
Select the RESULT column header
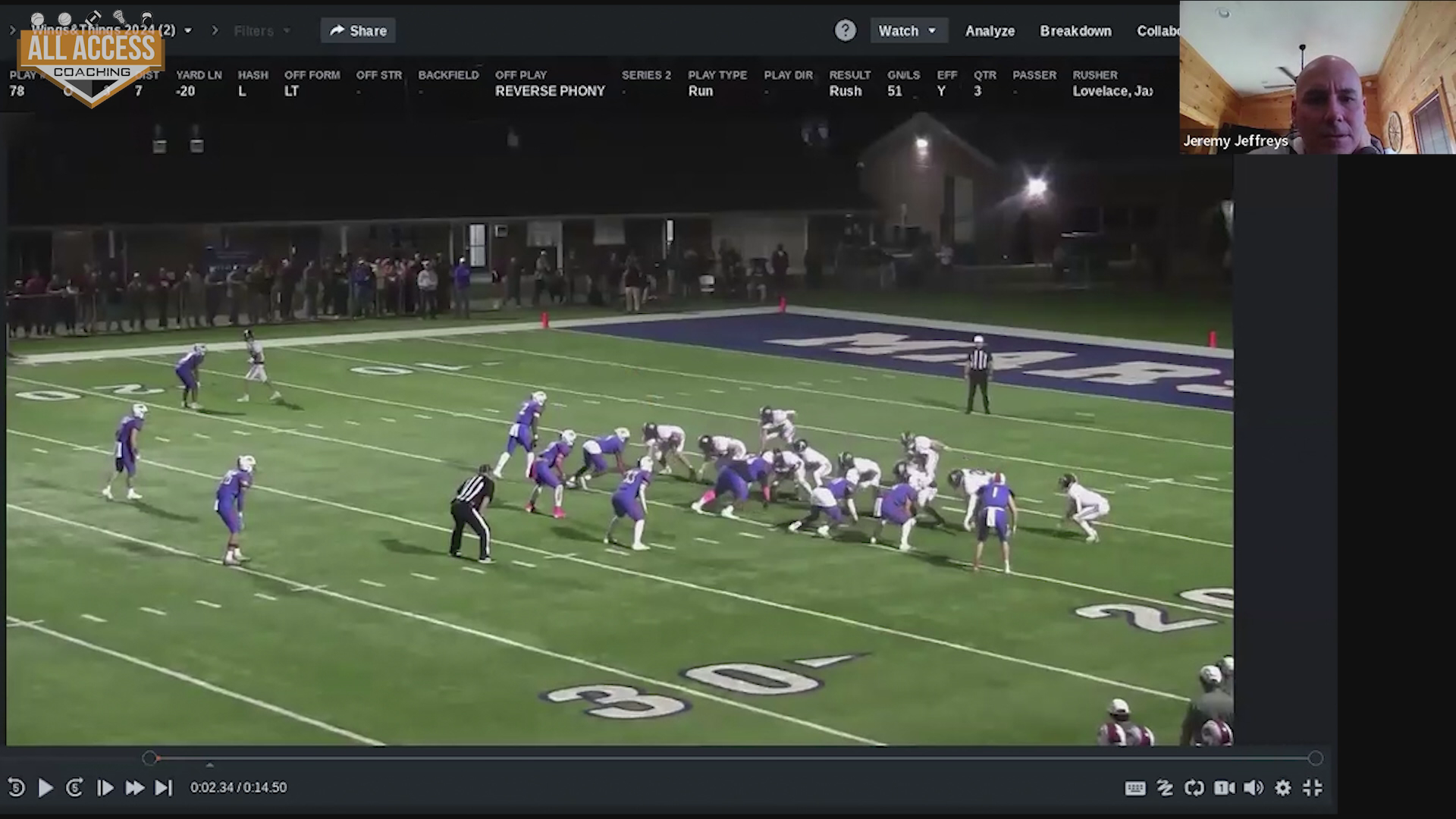coord(849,75)
